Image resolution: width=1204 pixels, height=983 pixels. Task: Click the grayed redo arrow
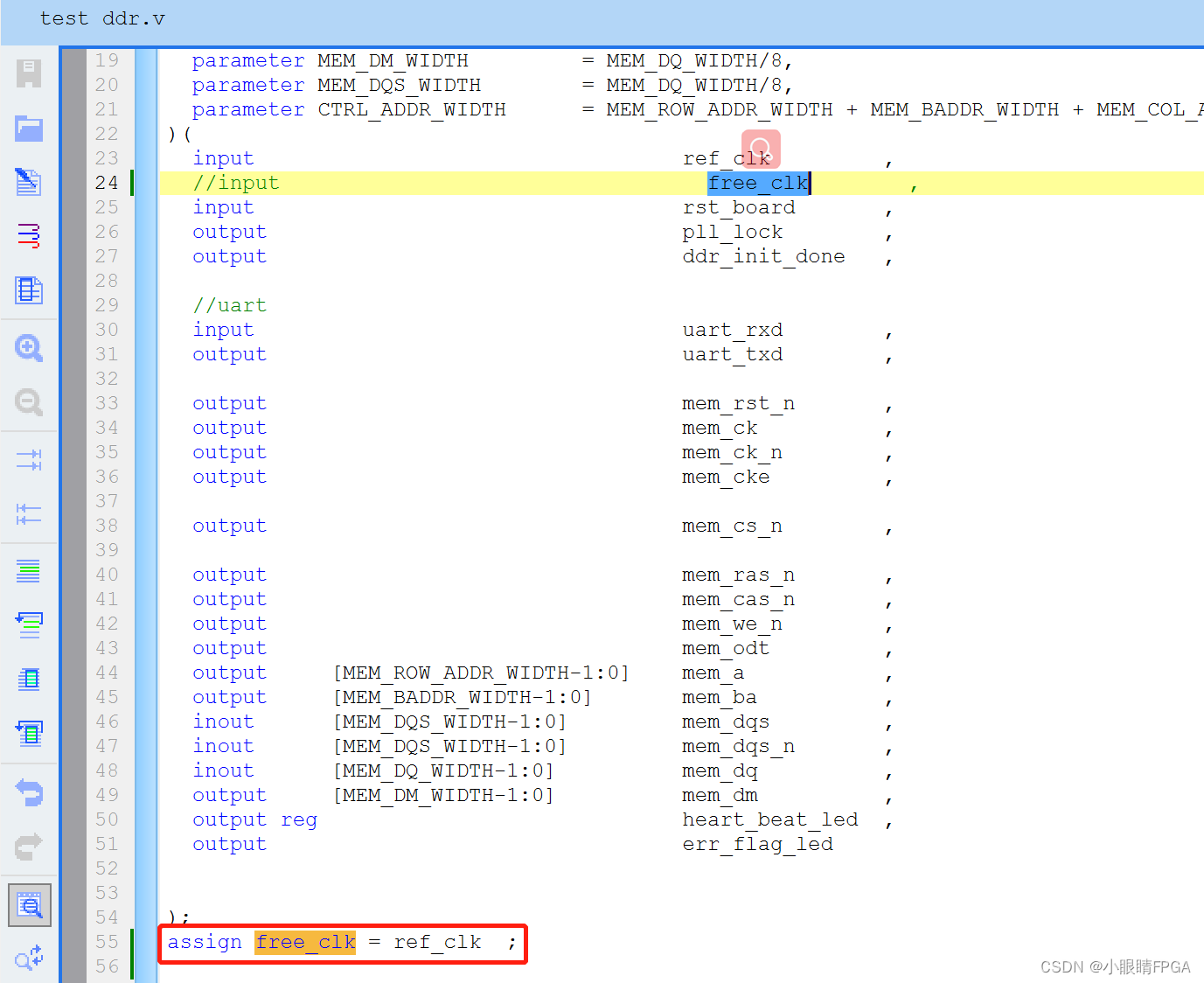coord(29,847)
